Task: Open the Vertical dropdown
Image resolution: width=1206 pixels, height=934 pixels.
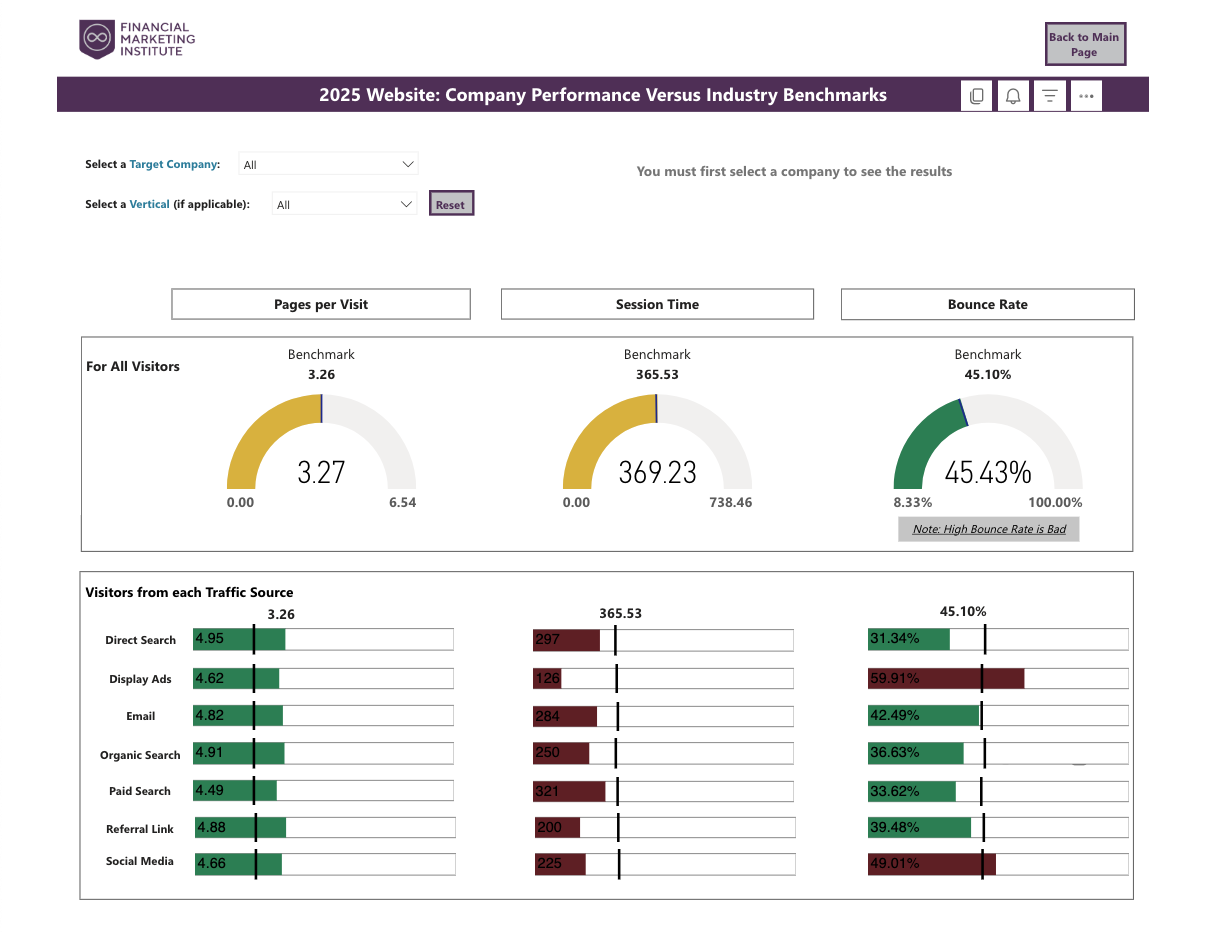Action: tap(344, 204)
